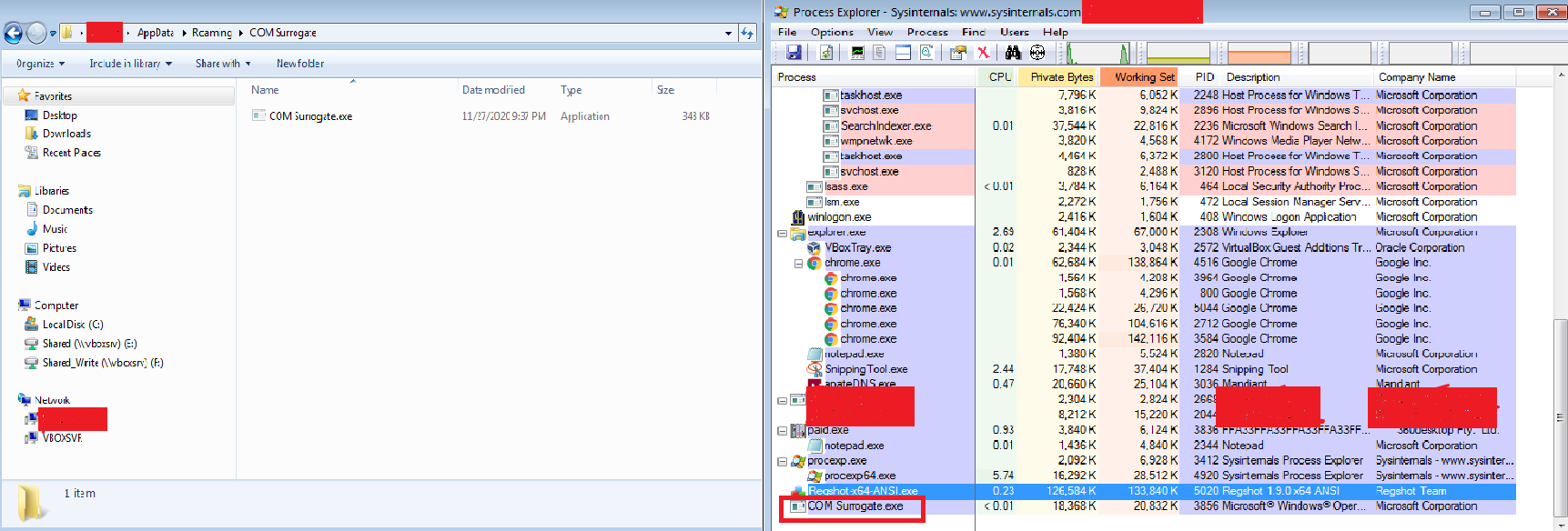
Task: Select Local Disk (C:) in navigation pane
Action: [73, 325]
